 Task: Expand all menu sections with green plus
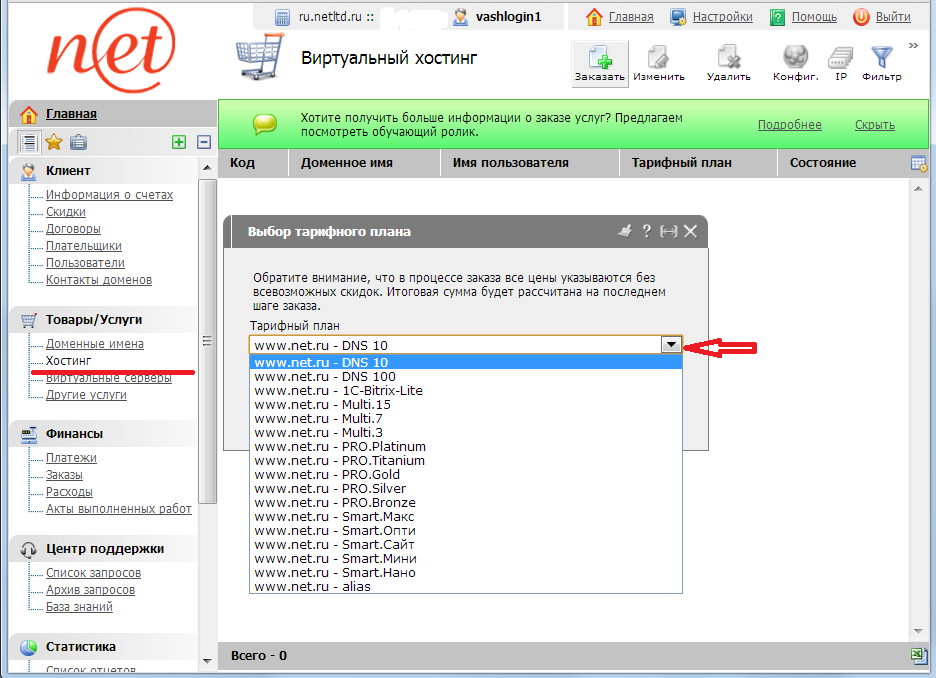pos(179,142)
